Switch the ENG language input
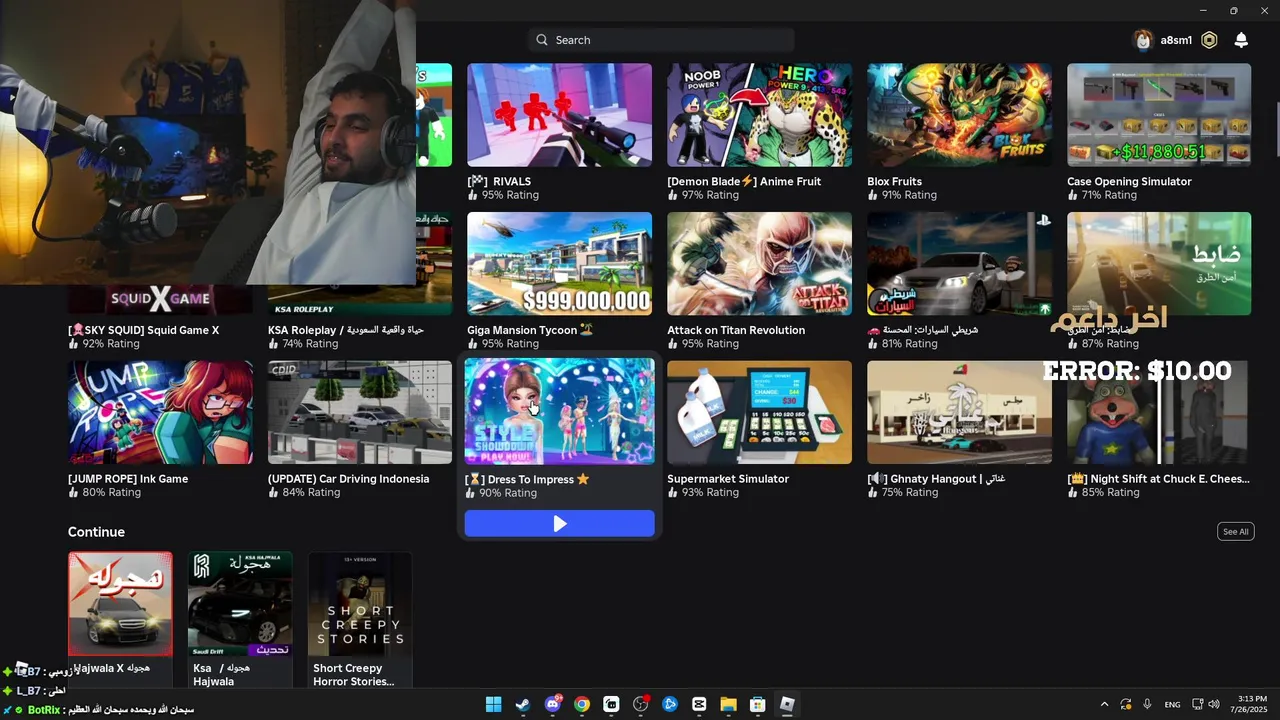The image size is (1280, 720). coord(1172,704)
